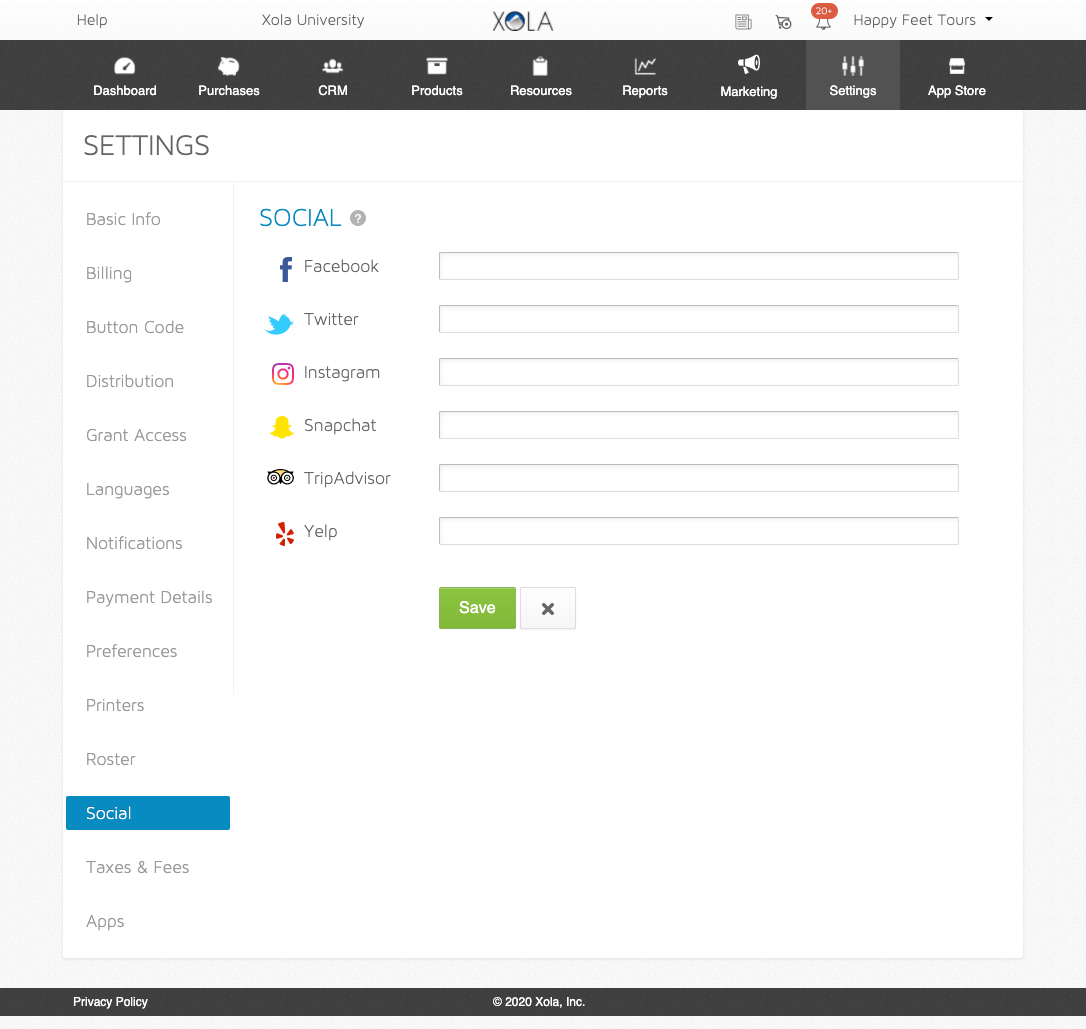Open Button Code settings section
1086x1029 pixels.
click(135, 328)
